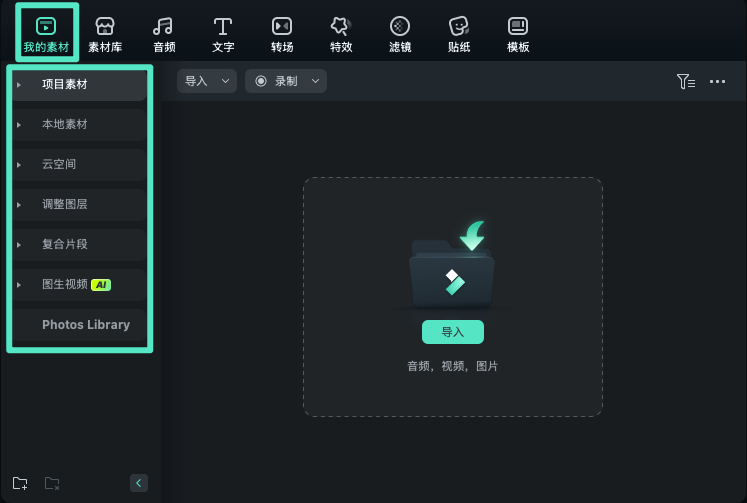This screenshot has height=503, width=747.
Task: Select 本地素材 in the sidebar
Action: (x=80, y=125)
